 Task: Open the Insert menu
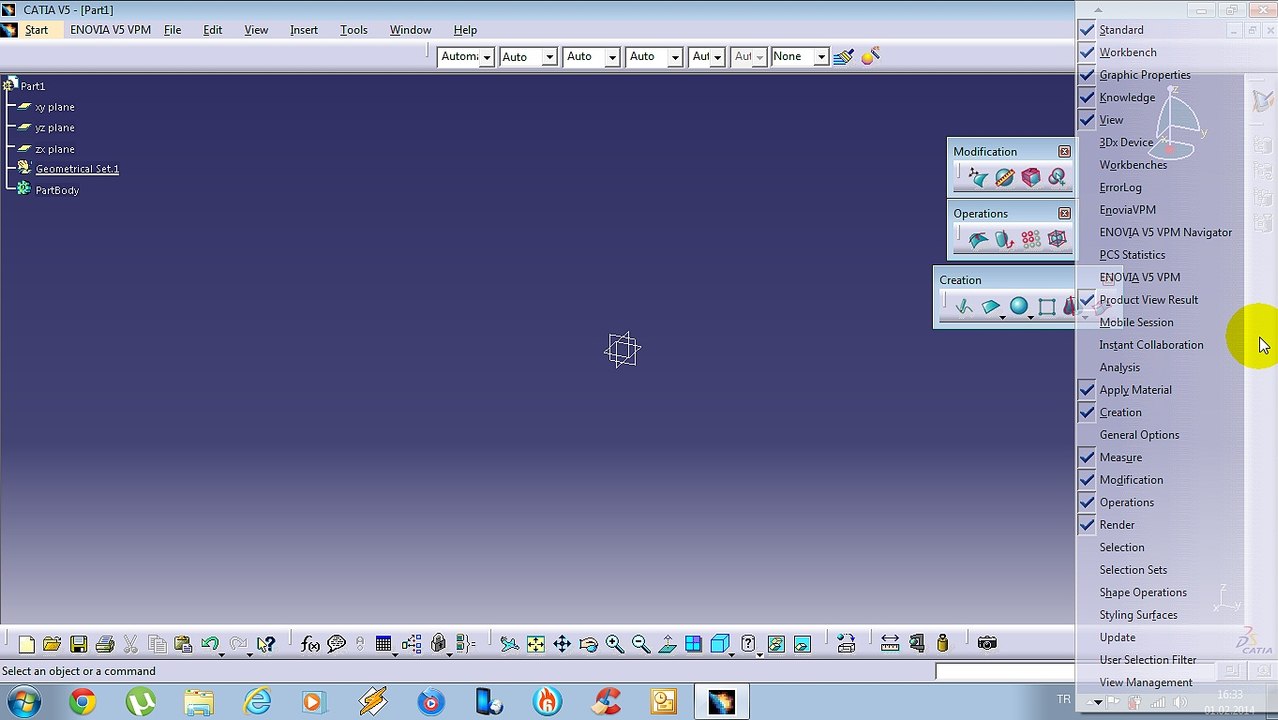[x=304, y=30]
